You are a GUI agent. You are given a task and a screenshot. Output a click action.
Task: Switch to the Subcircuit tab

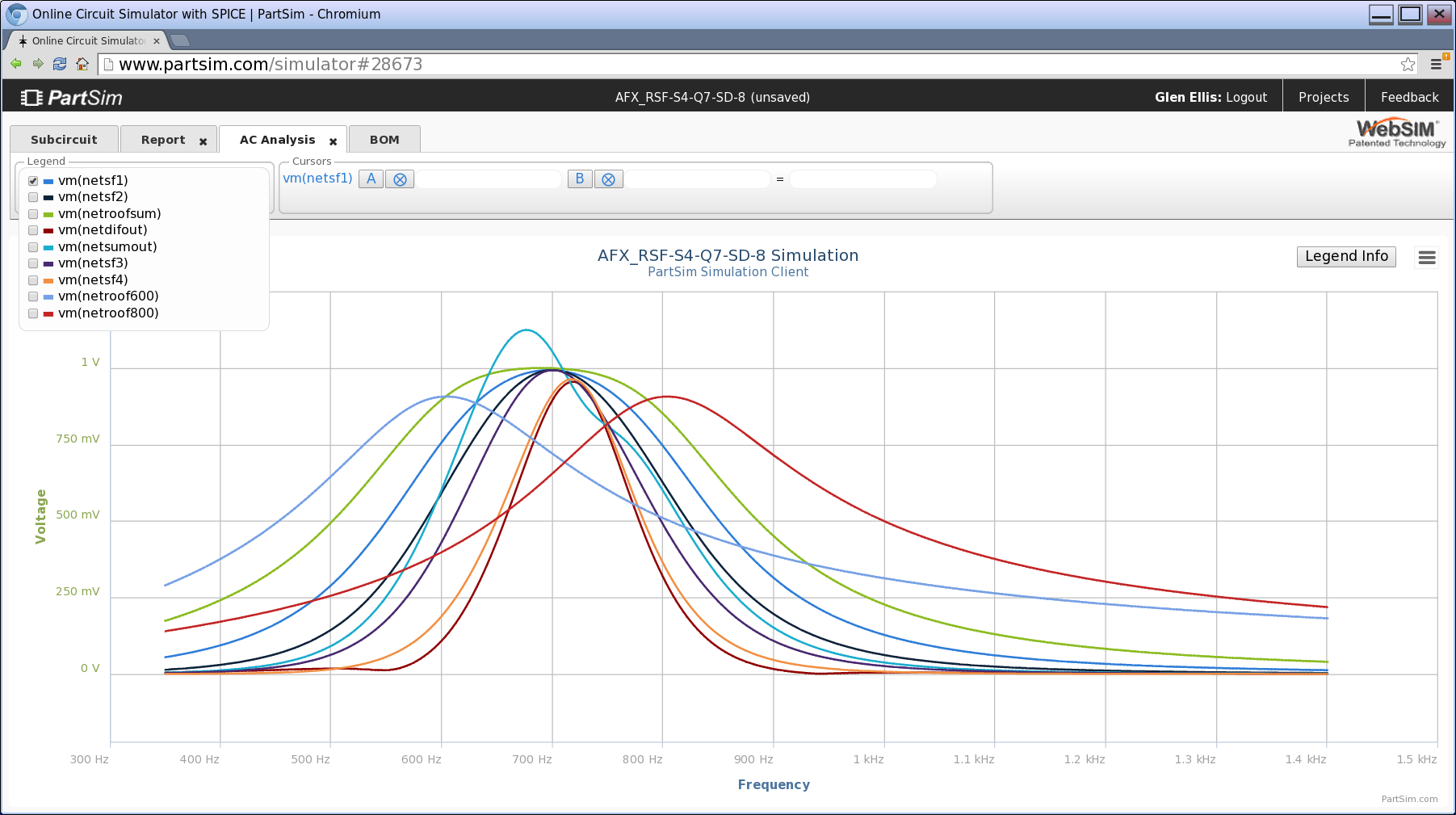click(64, 139)
